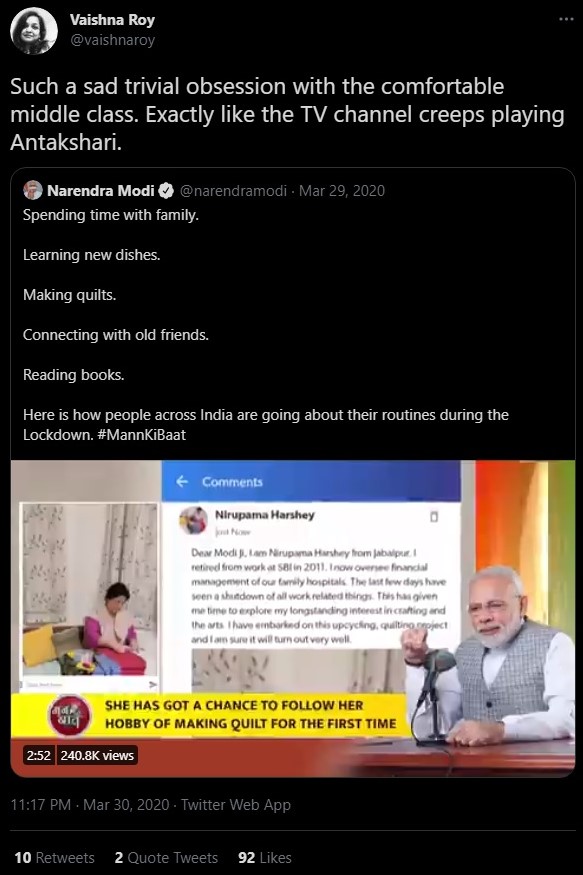
Task: Click the small icon right of Nirupama Harshey
Action: point(434,517)
